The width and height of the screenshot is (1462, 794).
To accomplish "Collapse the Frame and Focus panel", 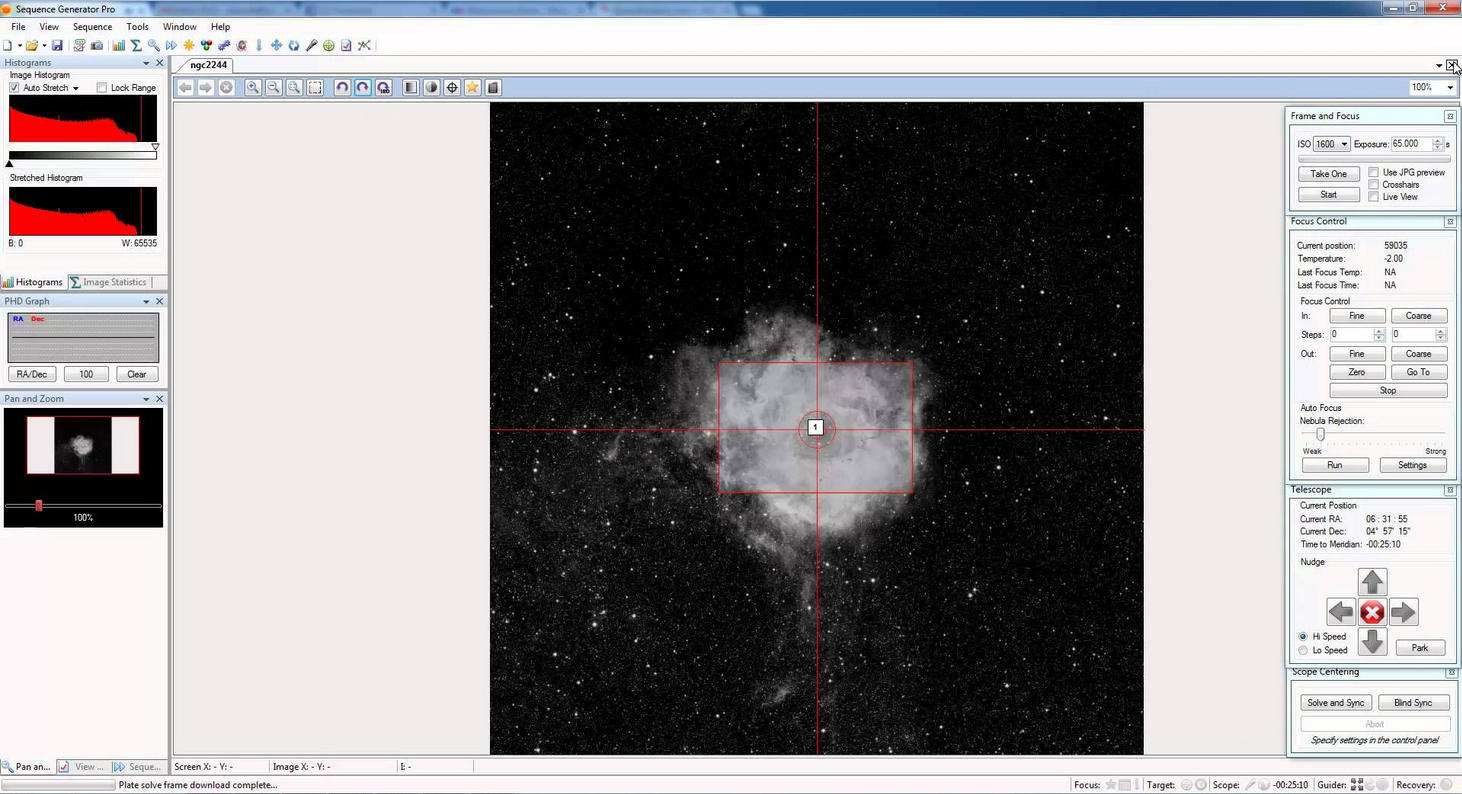I will click(1450, 117).
